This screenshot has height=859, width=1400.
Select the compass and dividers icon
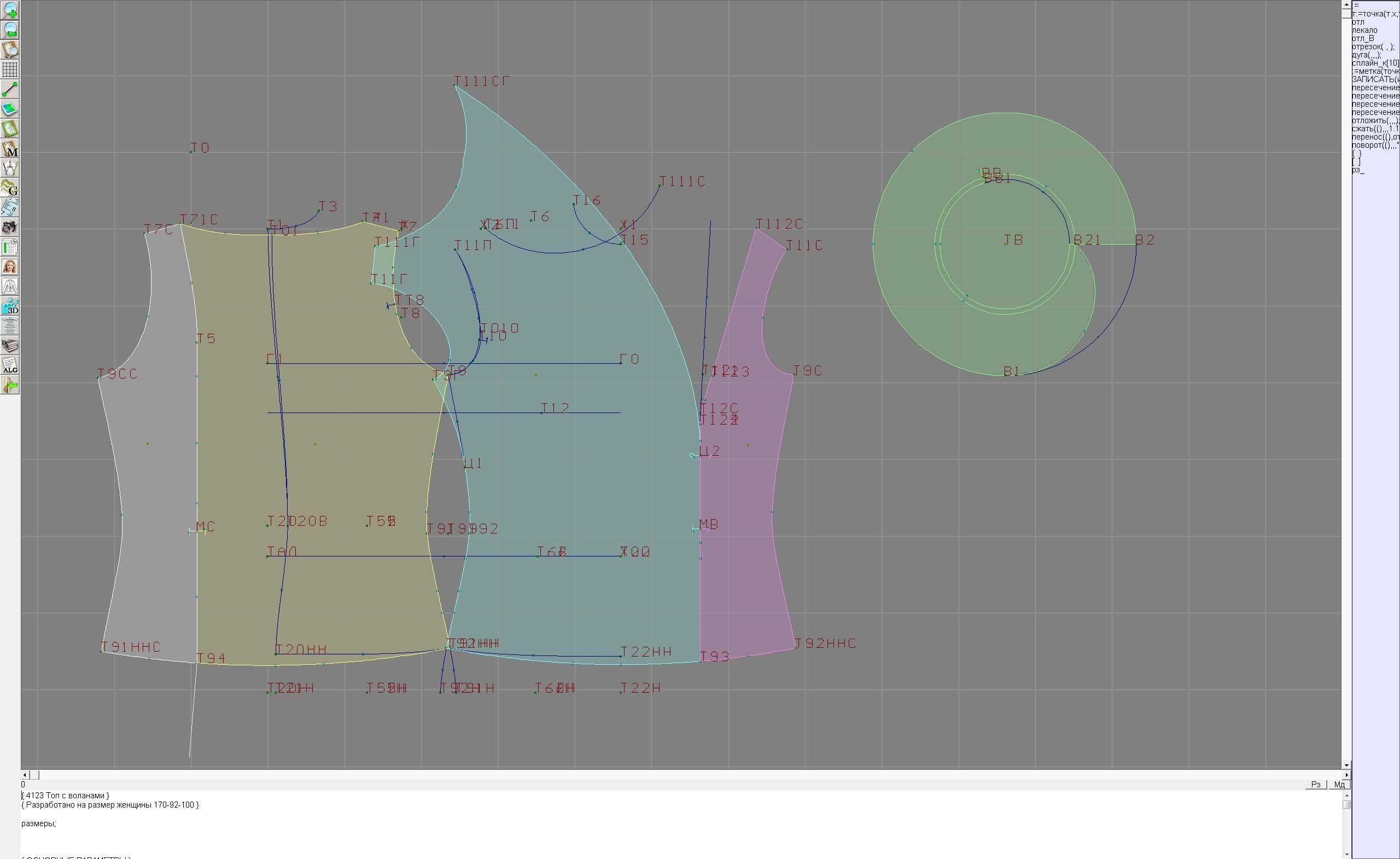click(x=10, y=169)
